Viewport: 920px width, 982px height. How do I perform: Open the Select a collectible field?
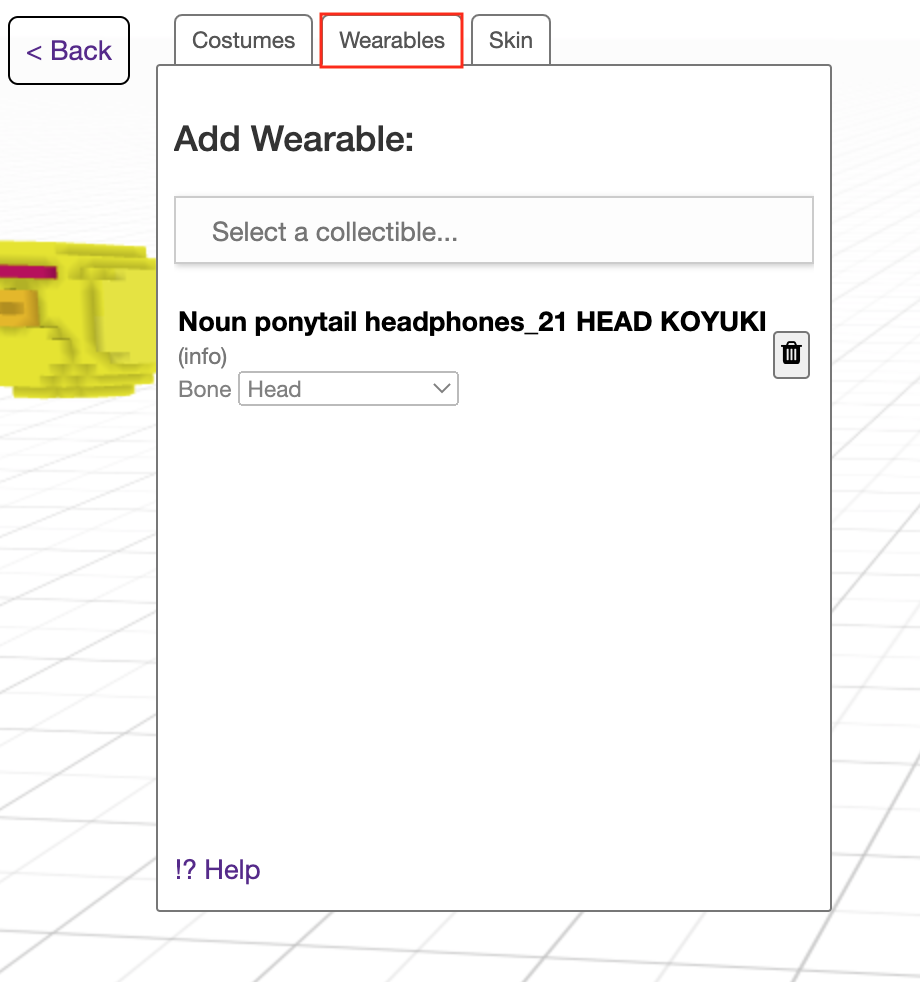coord(494,230)
